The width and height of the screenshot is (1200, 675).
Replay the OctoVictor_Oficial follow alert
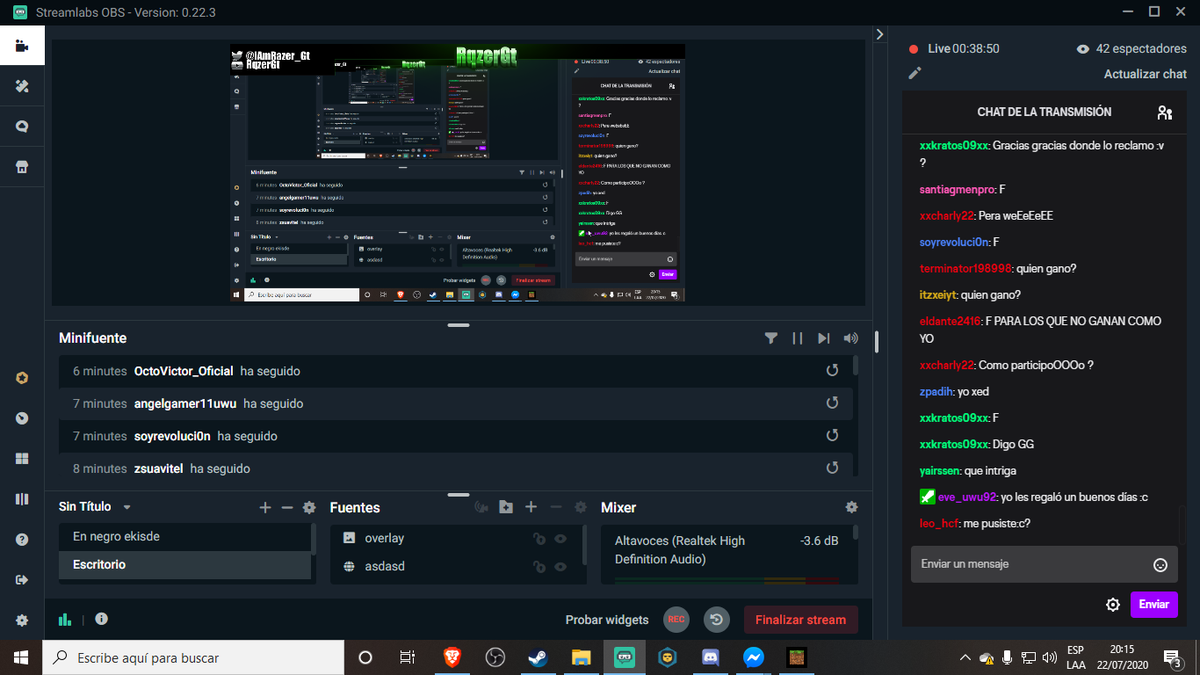click(x=832, y=371)
